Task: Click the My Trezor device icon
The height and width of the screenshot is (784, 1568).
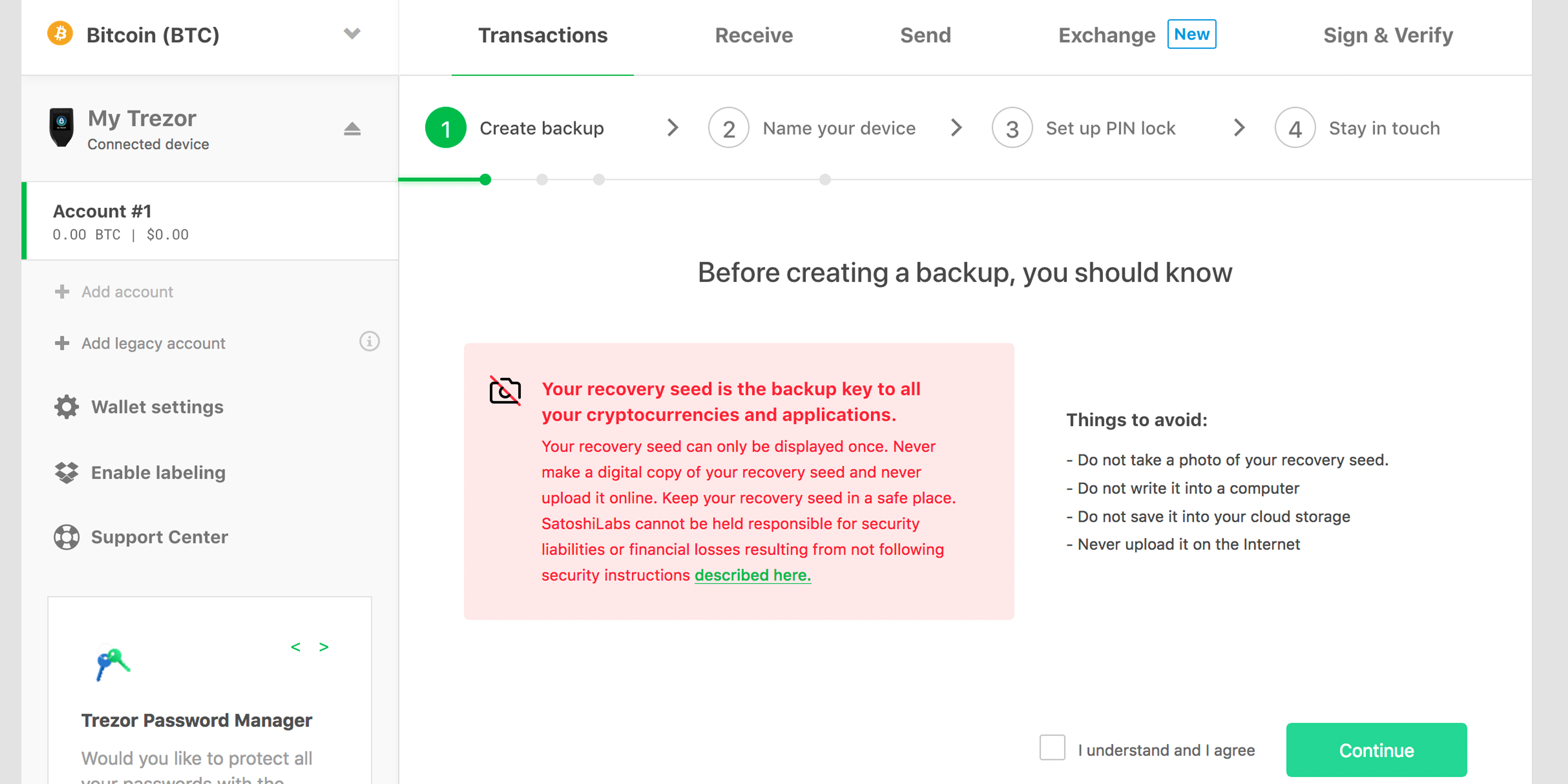Action: [x=61, y=126]
